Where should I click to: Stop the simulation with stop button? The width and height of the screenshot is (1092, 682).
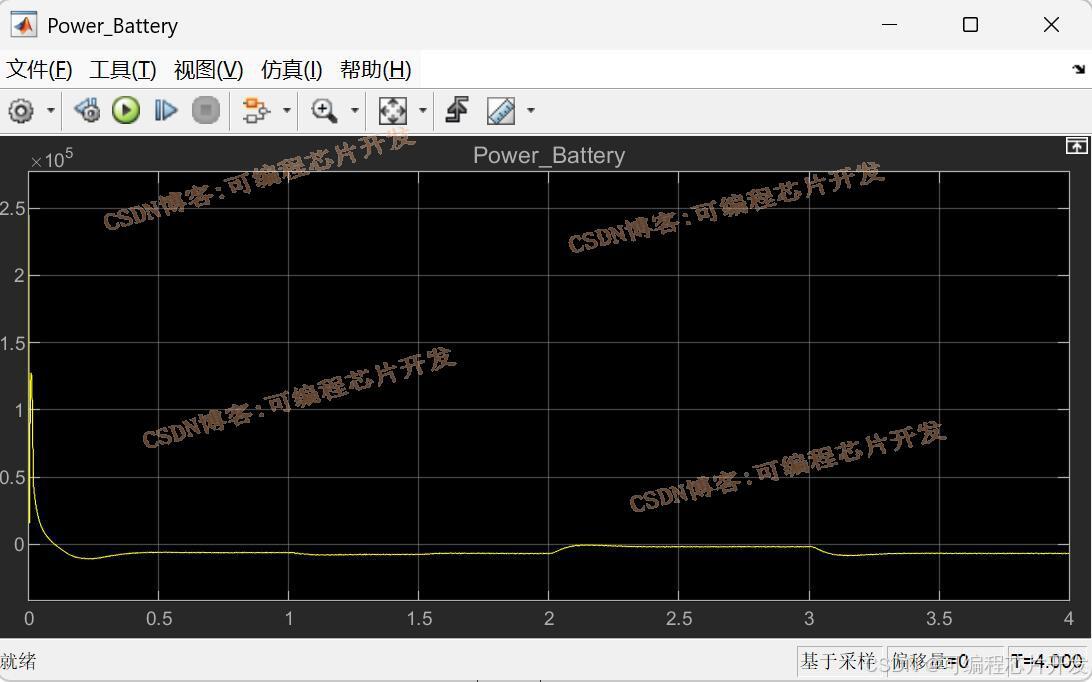tap(205, 110)
